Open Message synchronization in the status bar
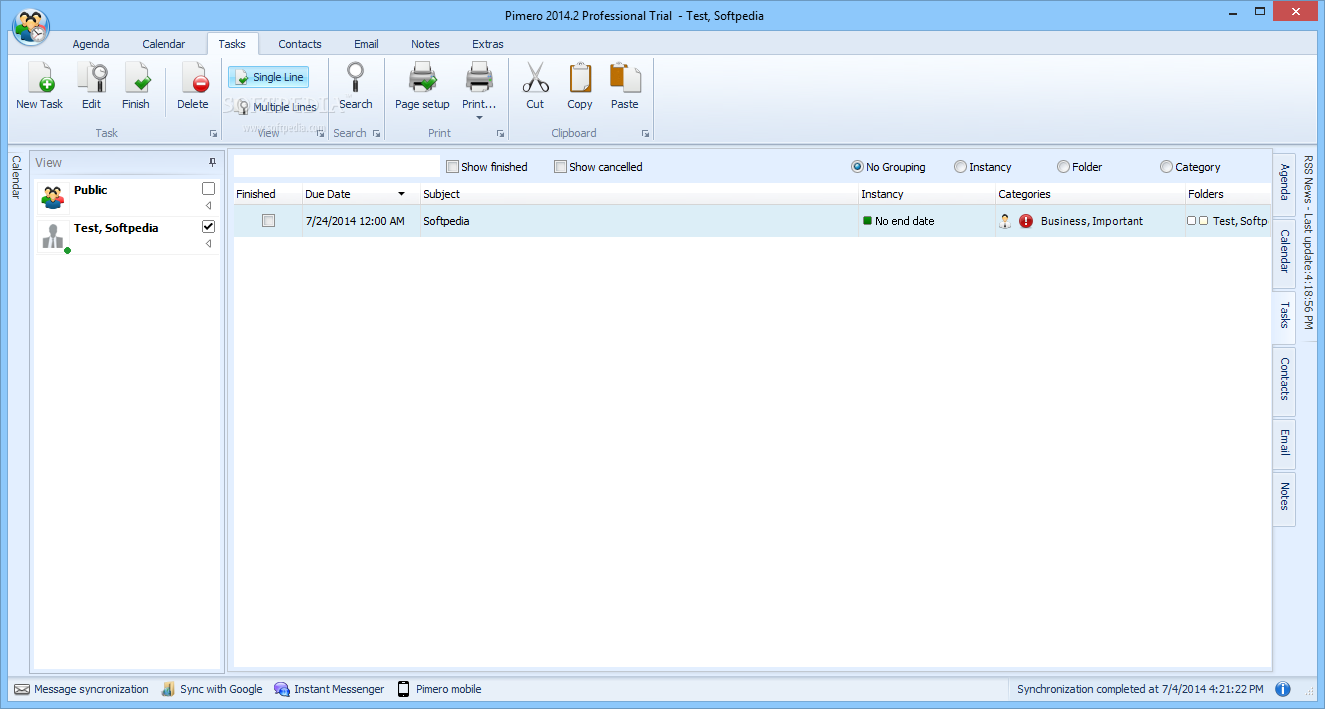Viewport: 1325px width, 709px height. point(81,689)
